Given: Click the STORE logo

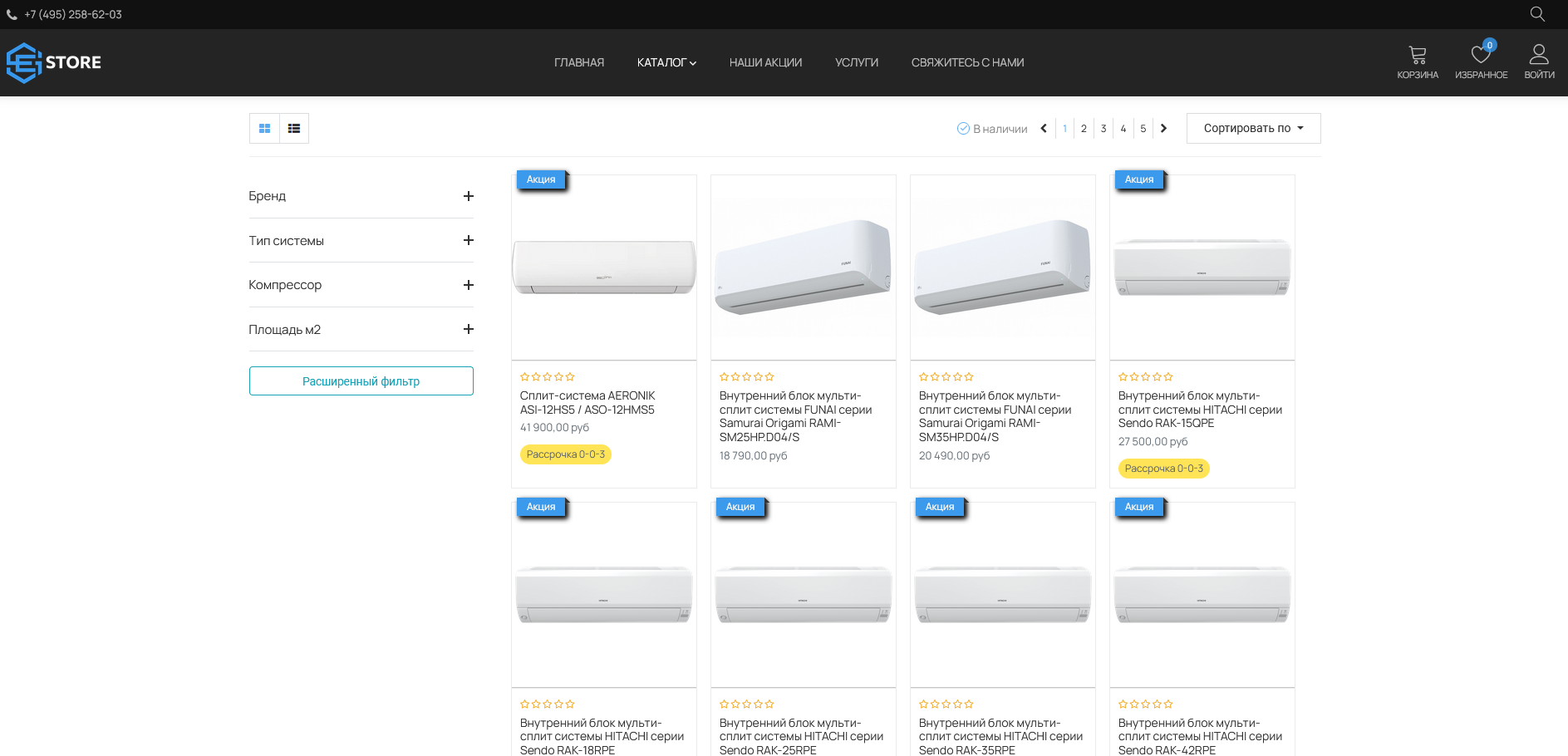Looking at the screenshot, I should [54, 62].
